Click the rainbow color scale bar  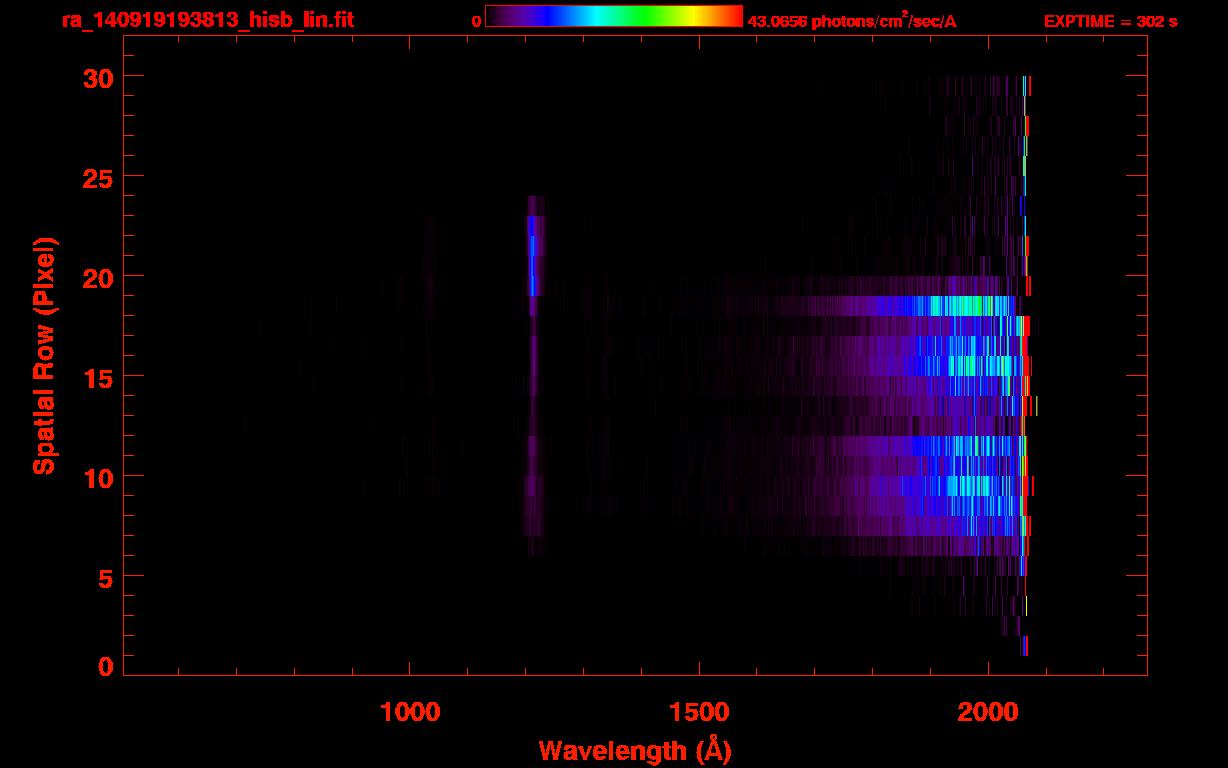click(x=614, y=16)
